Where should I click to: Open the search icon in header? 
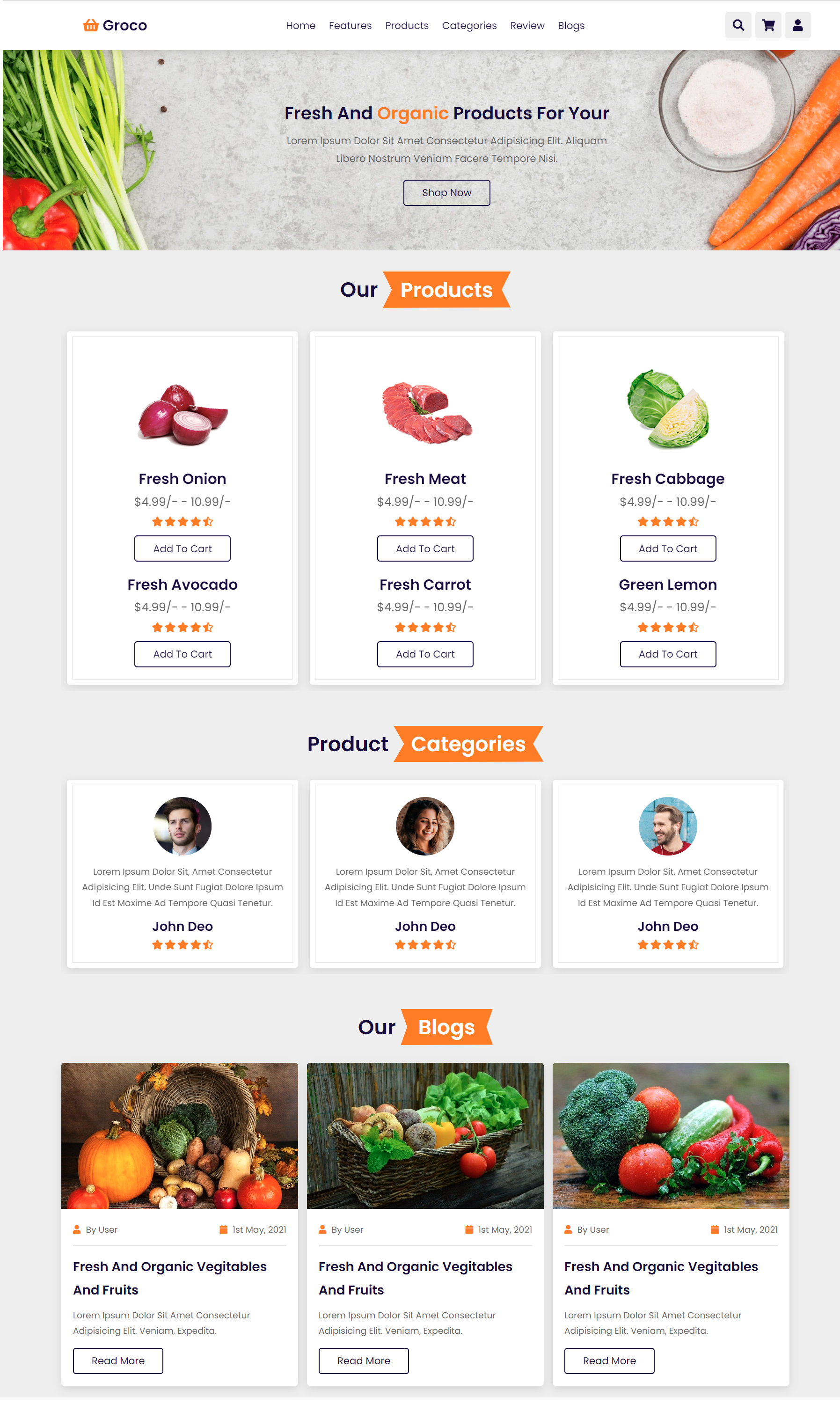point(738,25)
